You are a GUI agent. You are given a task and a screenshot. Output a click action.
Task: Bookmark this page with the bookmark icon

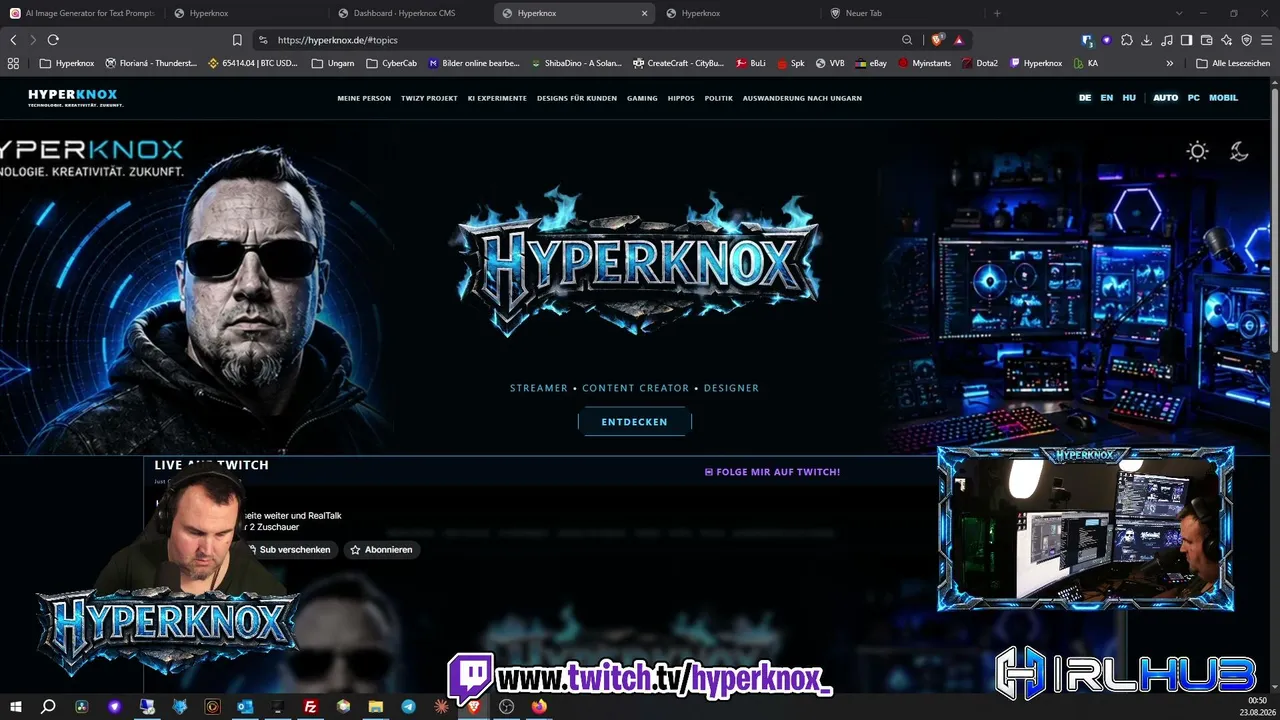[x=237, y=40]
